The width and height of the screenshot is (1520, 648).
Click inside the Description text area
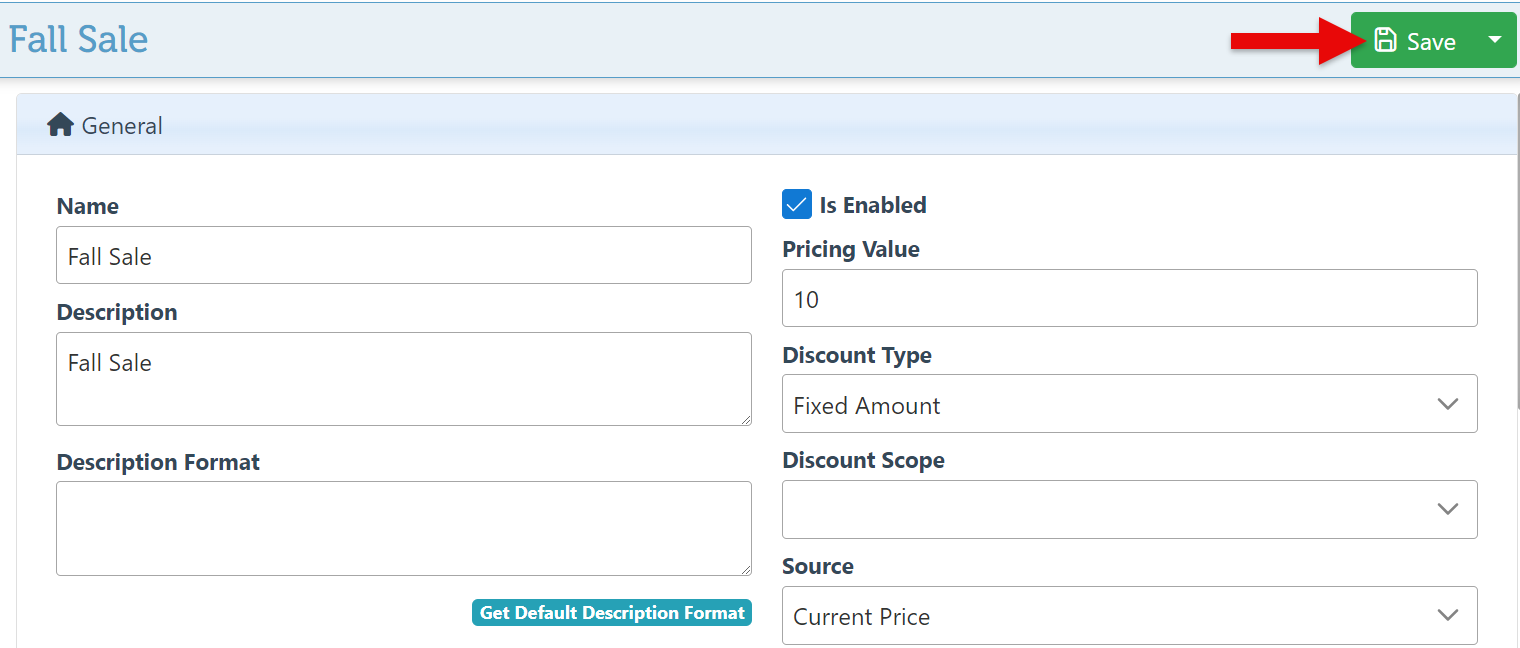pyautogui.click(x=403, y=378)
